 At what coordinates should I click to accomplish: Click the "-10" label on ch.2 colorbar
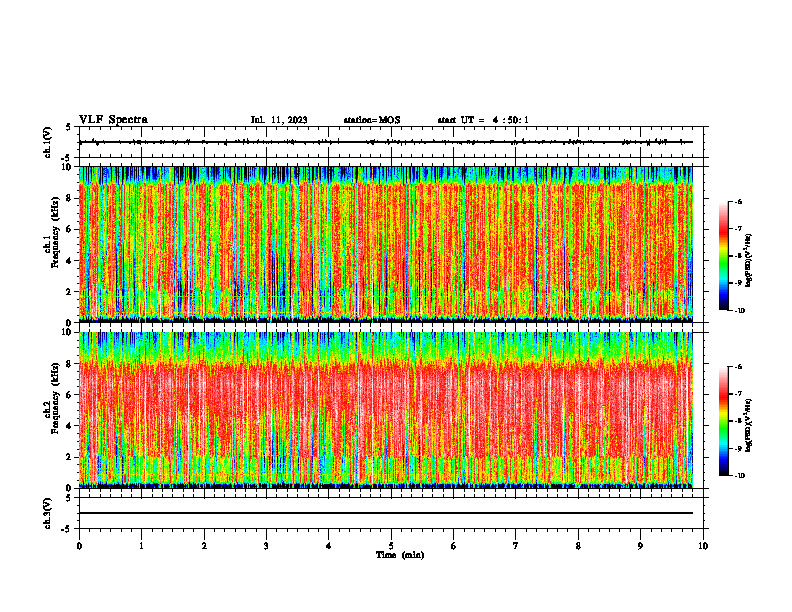point(739,476)
